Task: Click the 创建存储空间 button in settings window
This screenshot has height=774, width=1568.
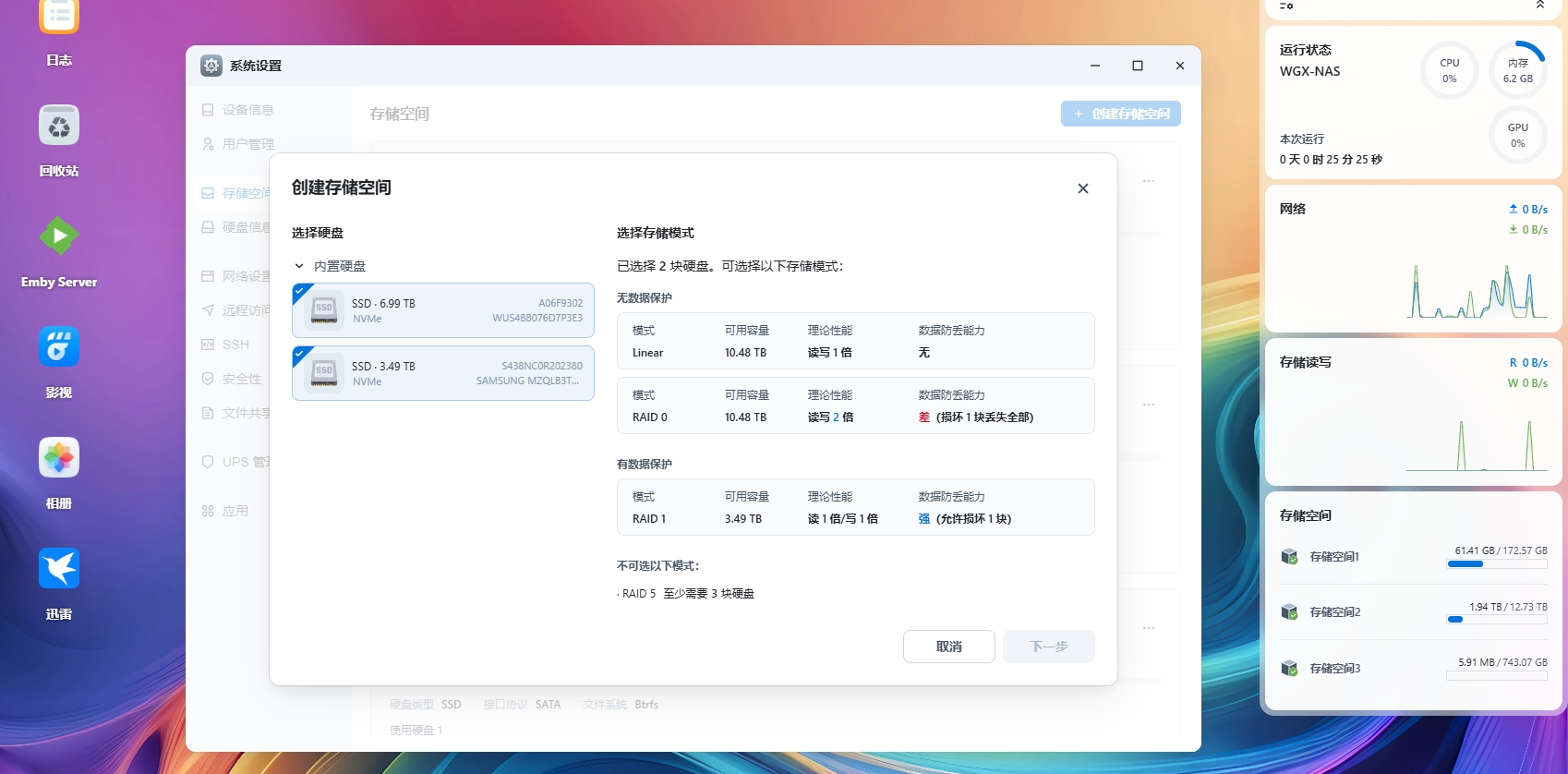Action: [x=1121, y=114]
